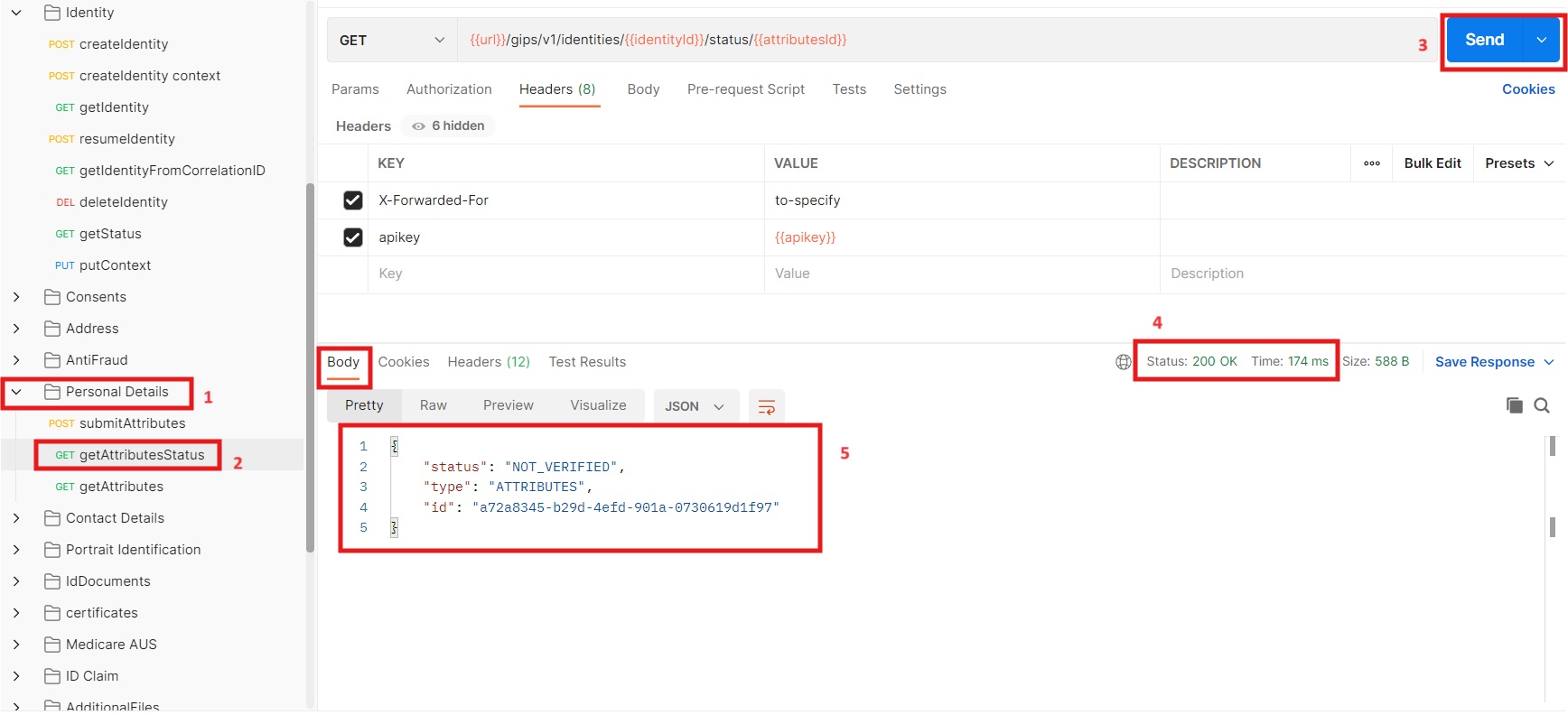The width and height of the screenshot is (1568, 715).
Task: Switch to the Params tab
Action: pyautogui.click(x=355, y=89)
